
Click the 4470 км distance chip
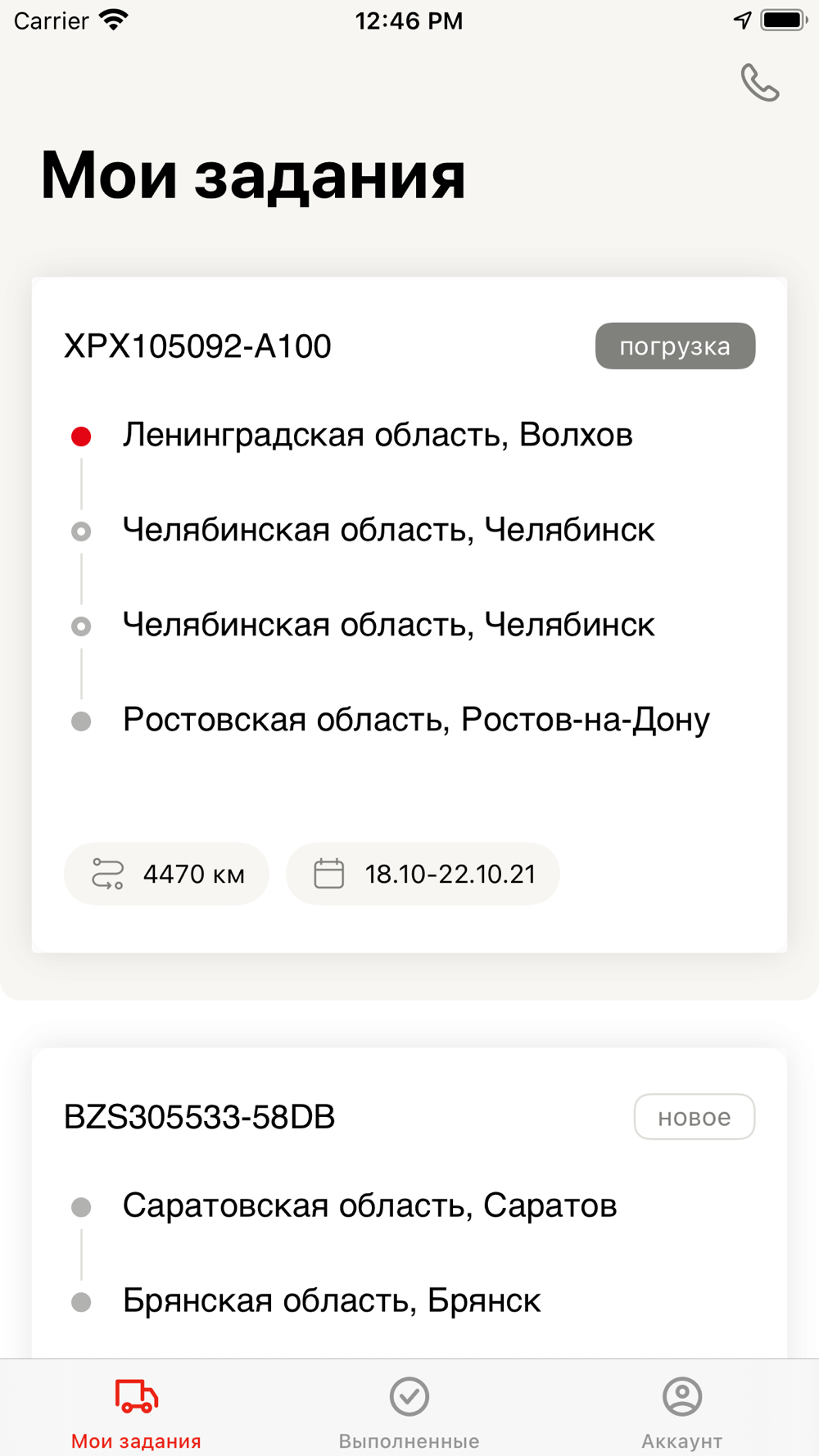point(166,874)
